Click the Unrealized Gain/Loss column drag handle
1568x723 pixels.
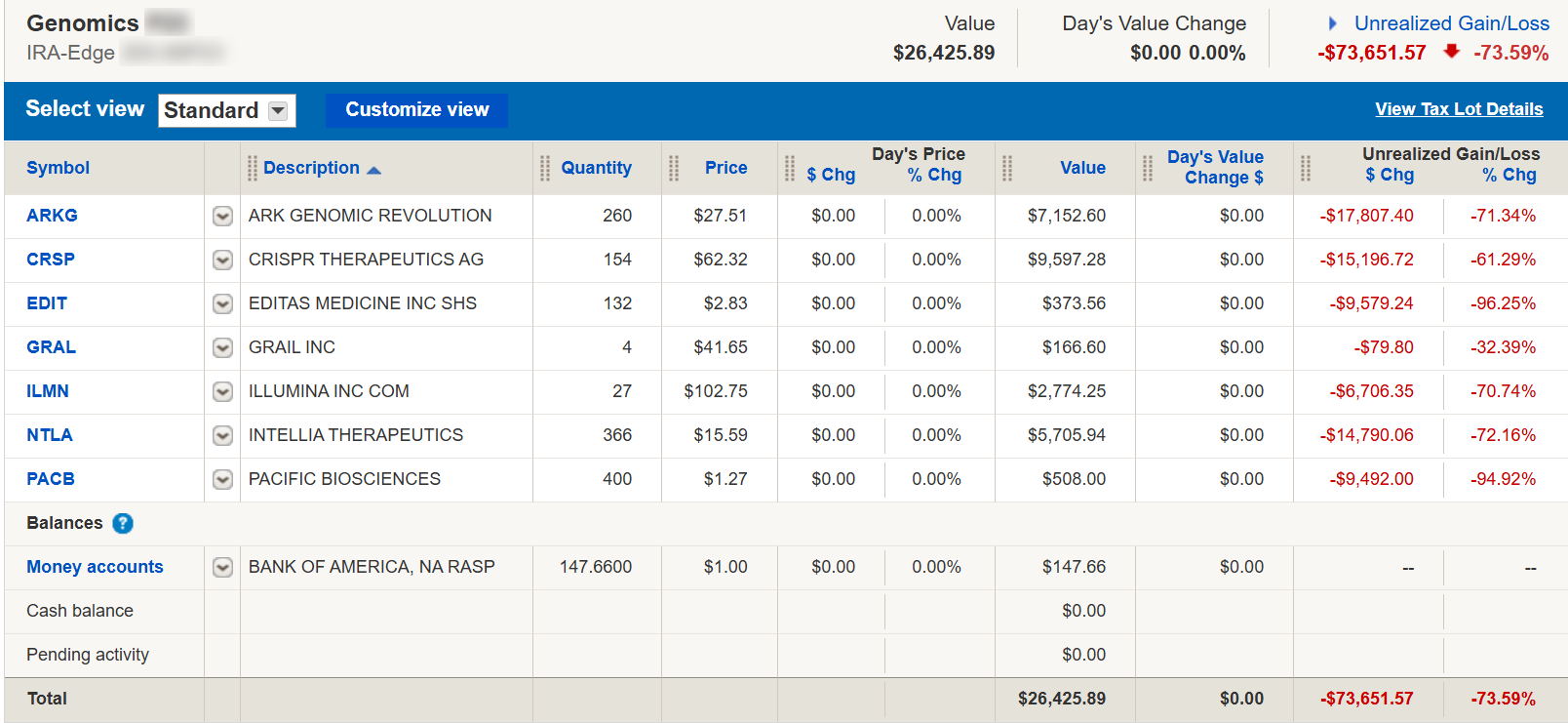pos(1306,169)
